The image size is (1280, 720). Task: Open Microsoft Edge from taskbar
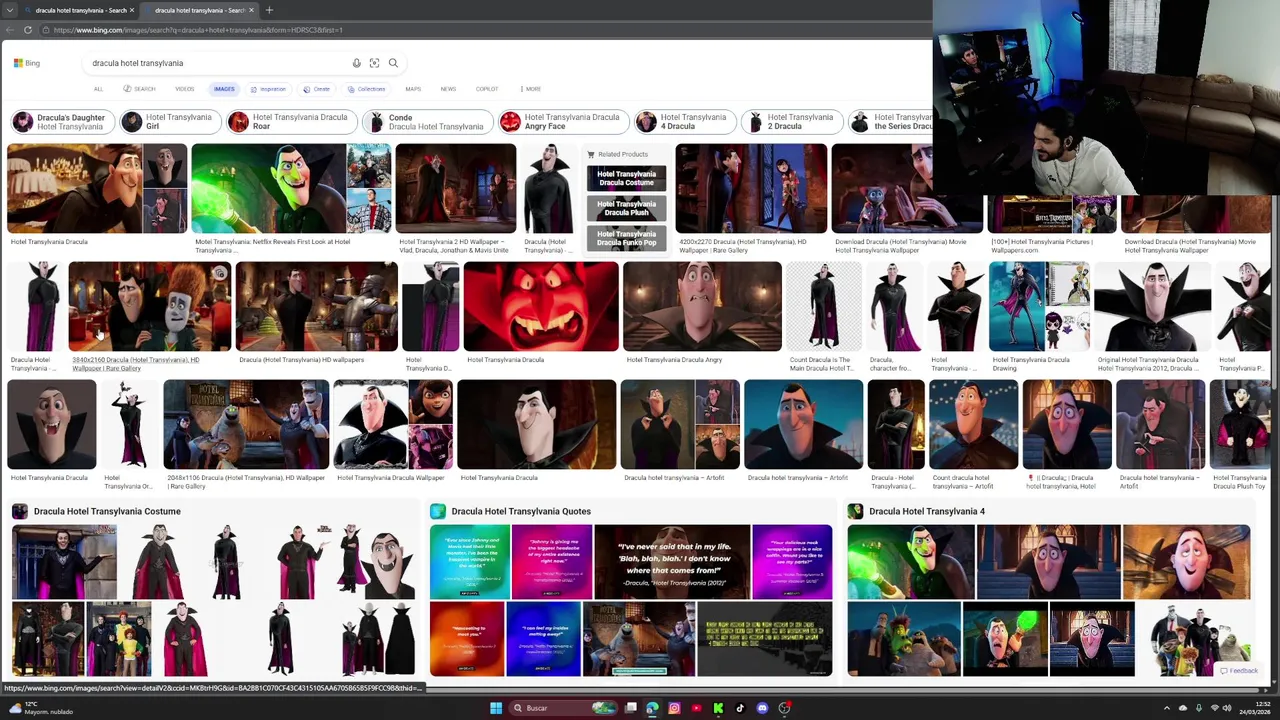pos(652,708)
